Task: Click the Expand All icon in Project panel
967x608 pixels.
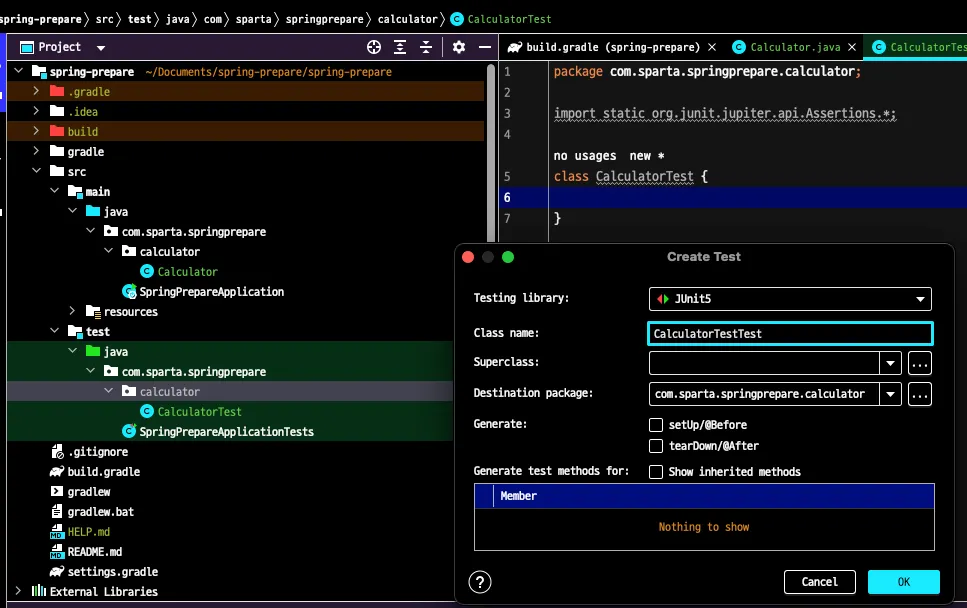Action: 400,47
